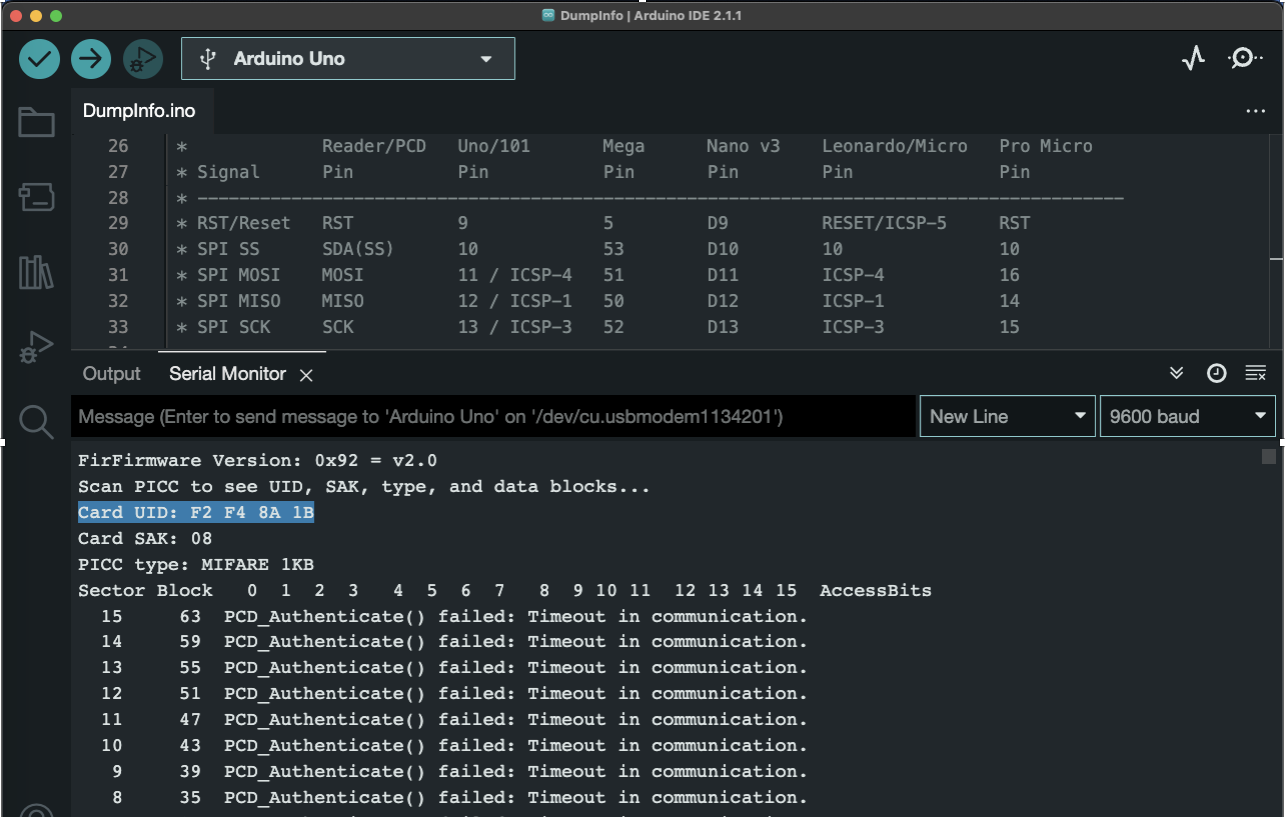Click the 'Sector Block' header line
Screen dimensions: 1285x817
[505, 591]
